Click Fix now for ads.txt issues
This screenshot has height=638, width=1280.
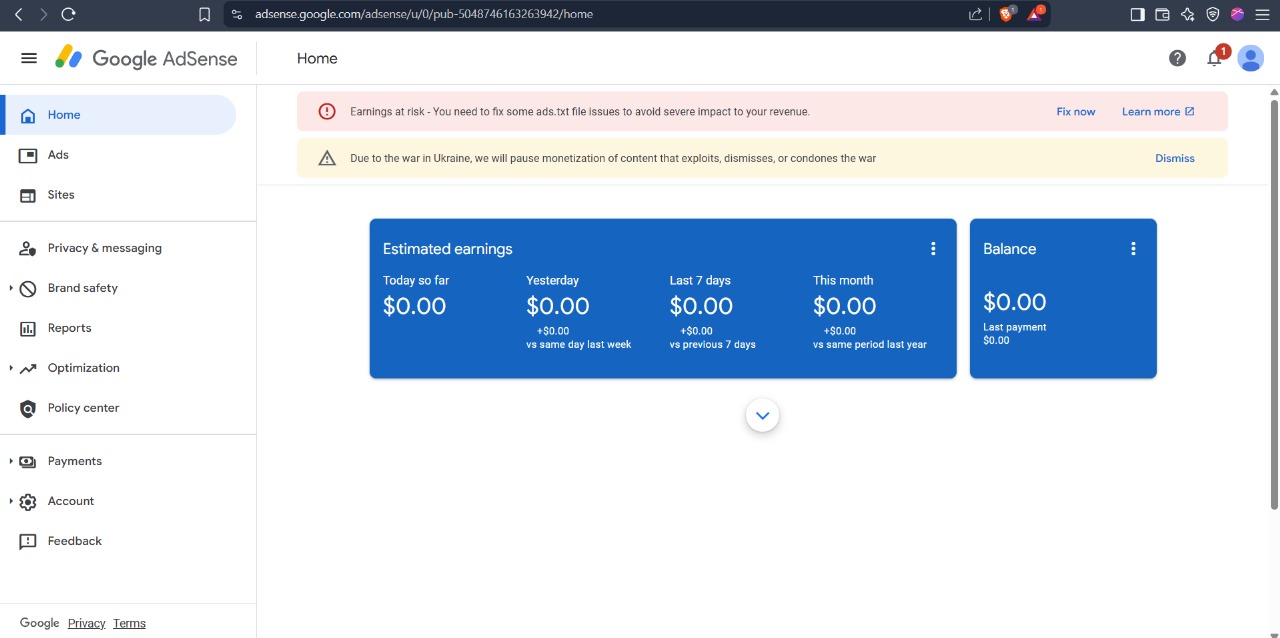[1076, 112]
